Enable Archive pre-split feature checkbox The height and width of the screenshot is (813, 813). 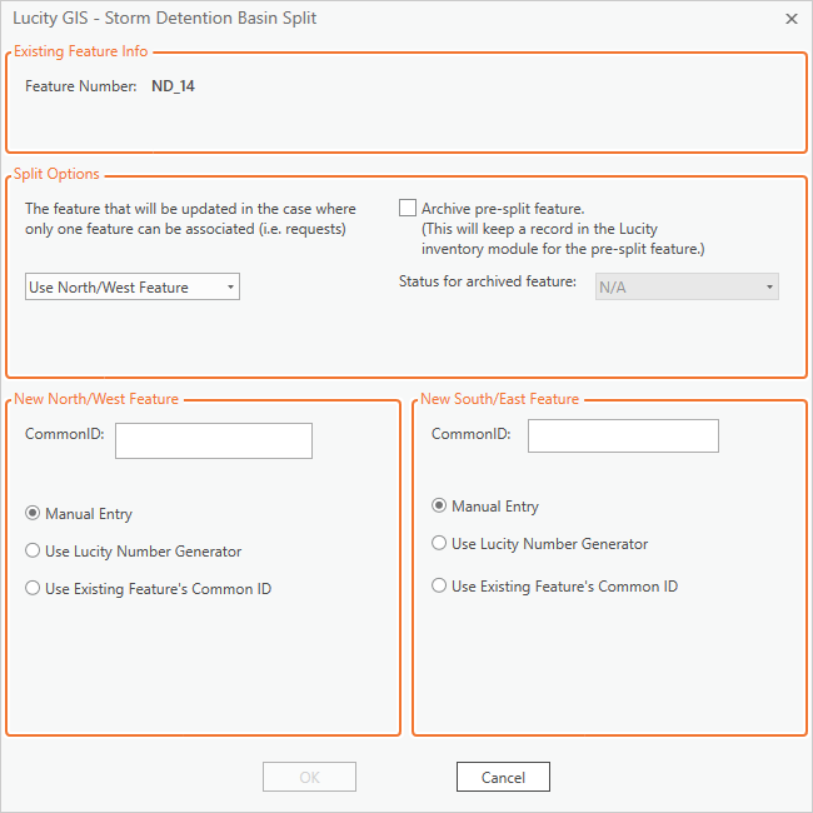408,208
